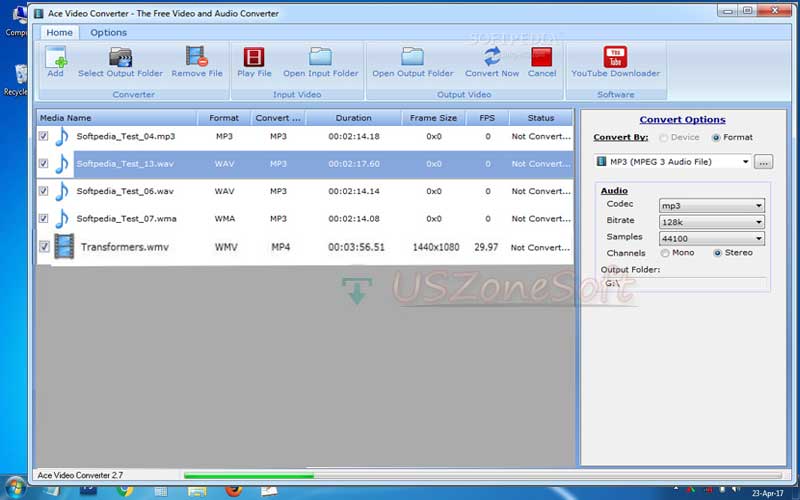
Task: Sort by Frame Size column header
Action: pyautogui.click(x=433, y=118)
